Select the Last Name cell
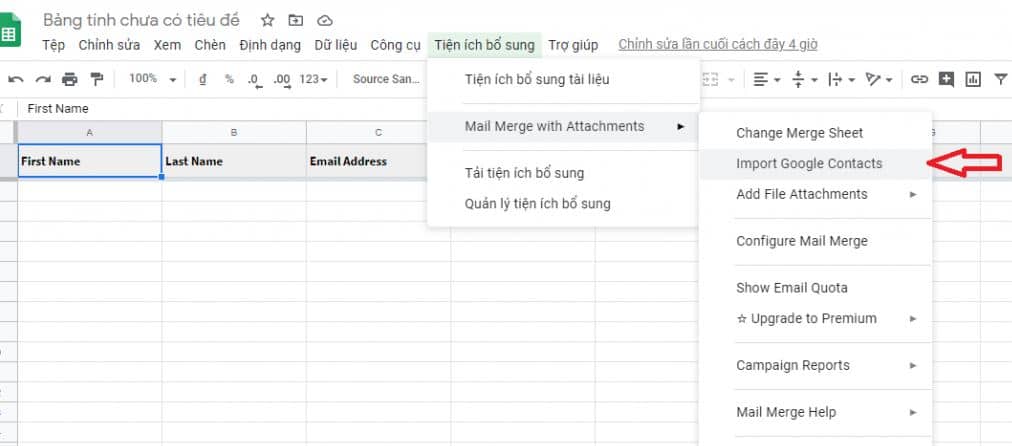Viewport: 1012px width, 446px height. tap(234, 161)
